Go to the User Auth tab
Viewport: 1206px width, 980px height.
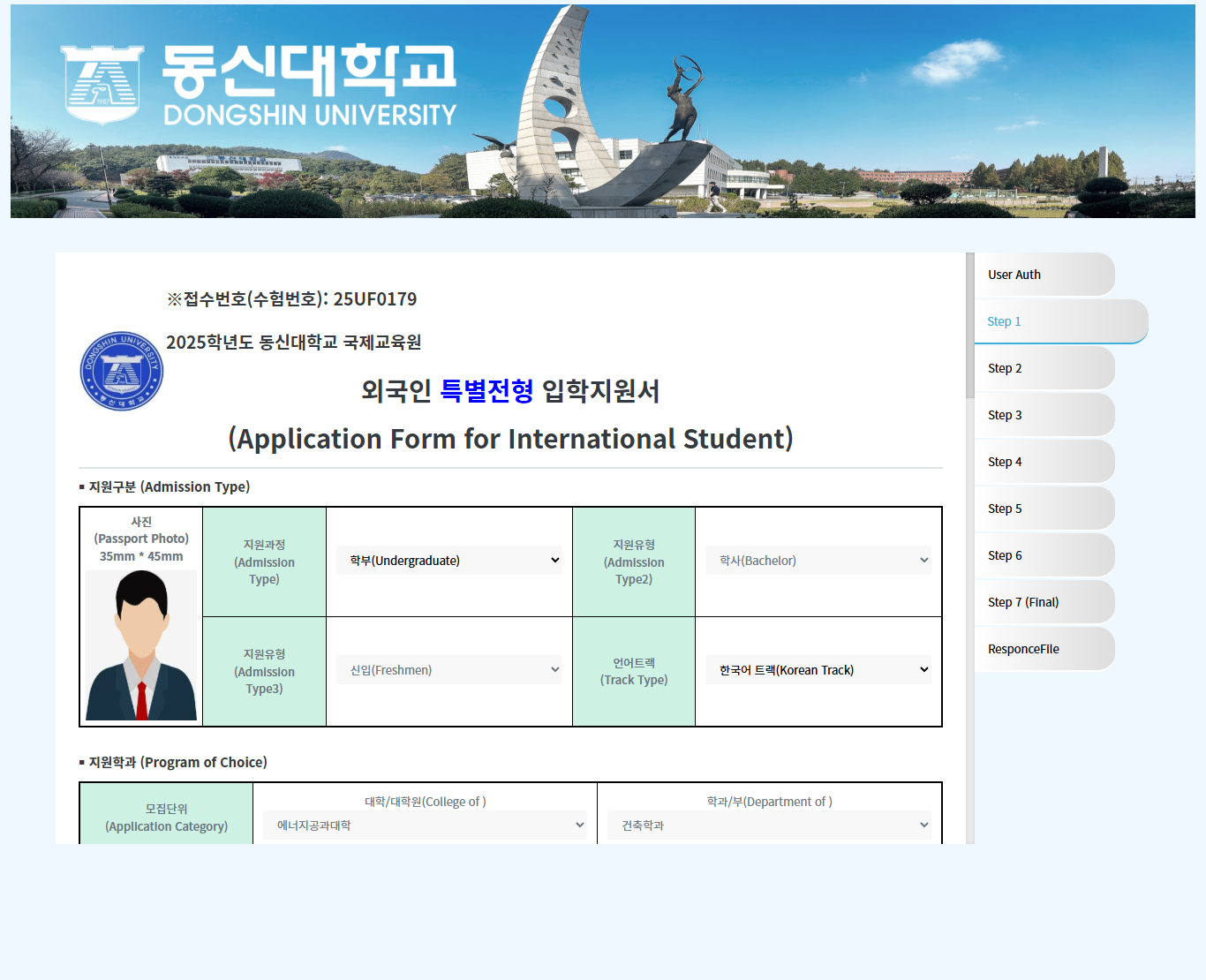[x=1044, y=275]
